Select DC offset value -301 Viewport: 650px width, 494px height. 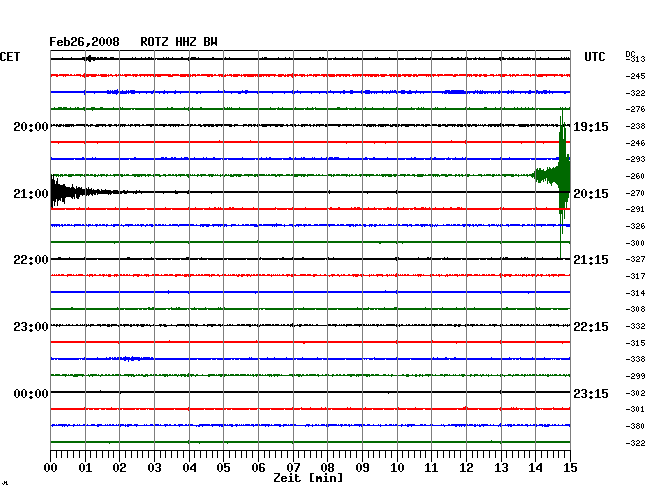coord(635,409)
